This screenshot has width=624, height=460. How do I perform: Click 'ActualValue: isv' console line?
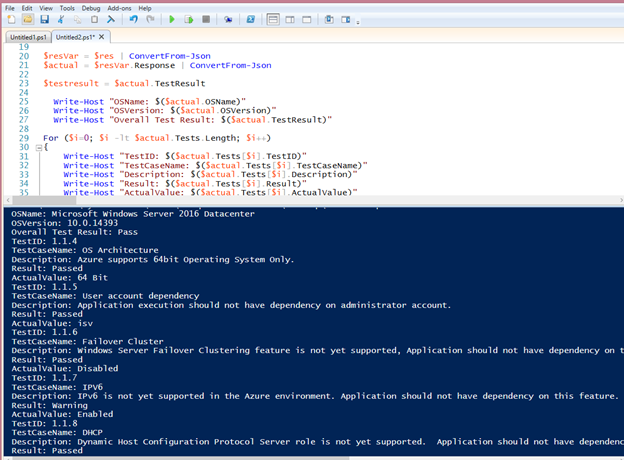52,324
